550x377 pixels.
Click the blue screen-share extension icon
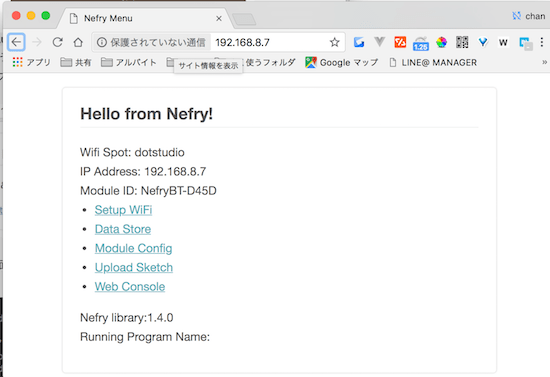(526, 43)
